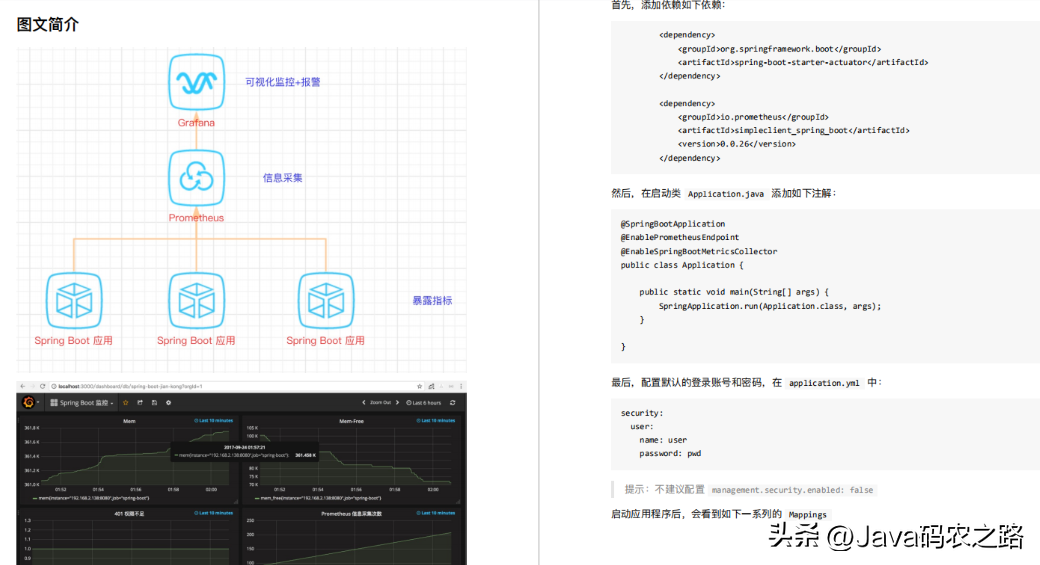The image size is (1040, 565).
Task: Click the @SpringBootApplication annotation line
Action: tap(673, 224)
